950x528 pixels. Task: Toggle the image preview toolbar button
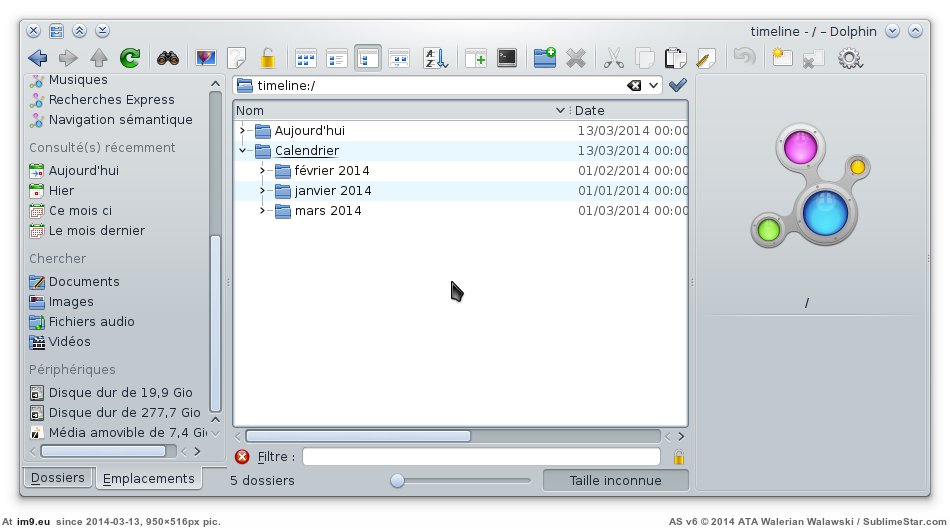coord(205,58)
